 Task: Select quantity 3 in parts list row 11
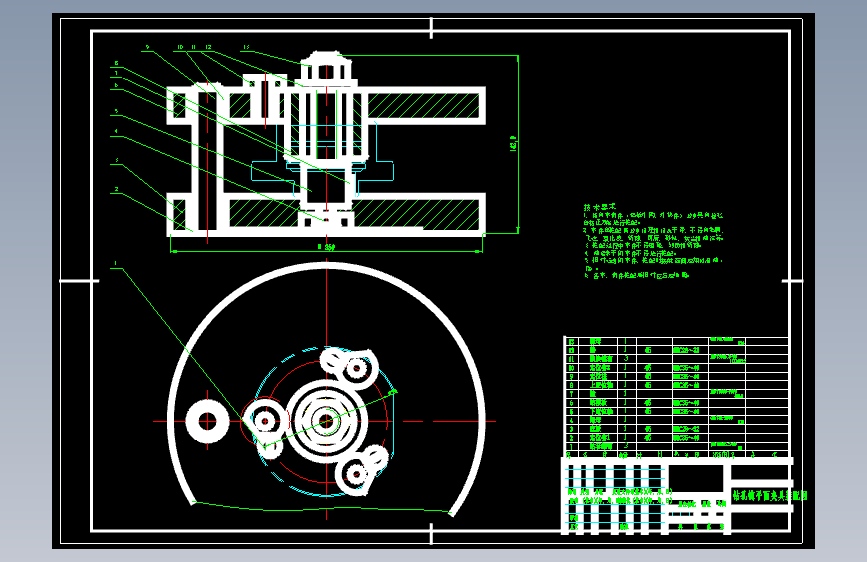coord(626,359)
